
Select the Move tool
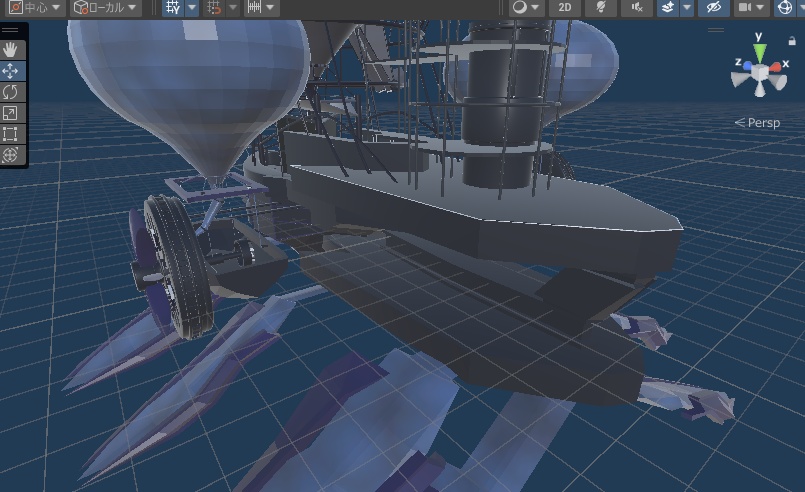coord(11,71)
